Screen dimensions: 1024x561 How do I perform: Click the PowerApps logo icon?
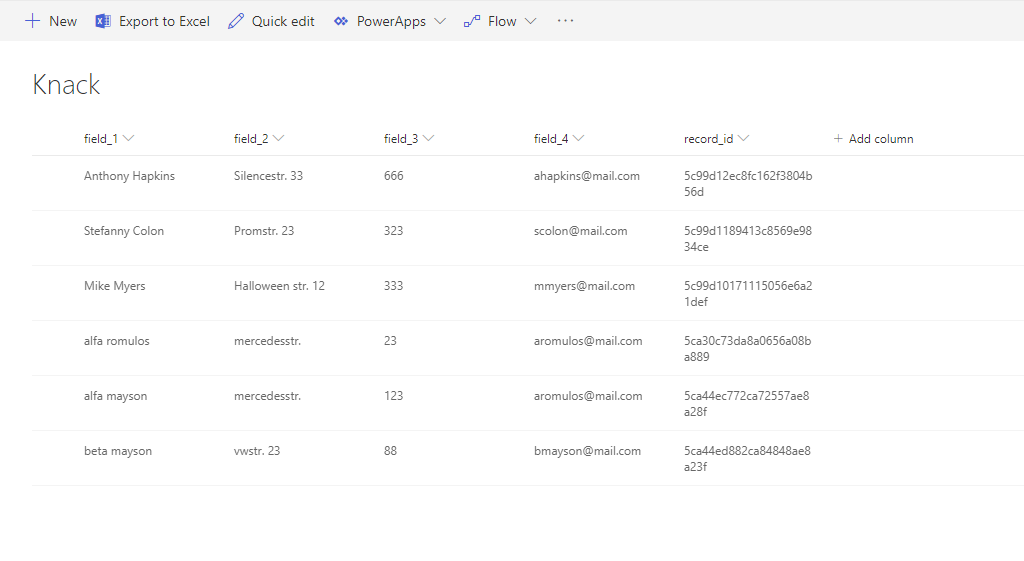click(341, 21)
